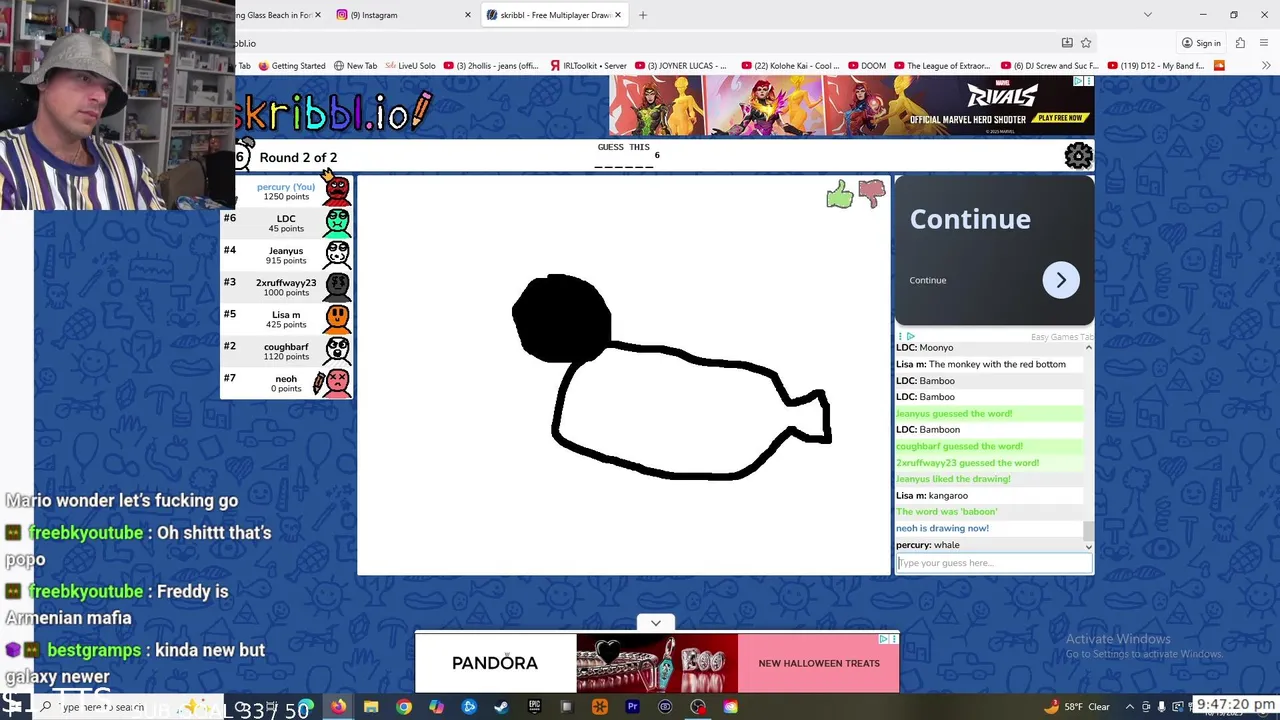Click New Halloween Treats ad text

(819, 663)
